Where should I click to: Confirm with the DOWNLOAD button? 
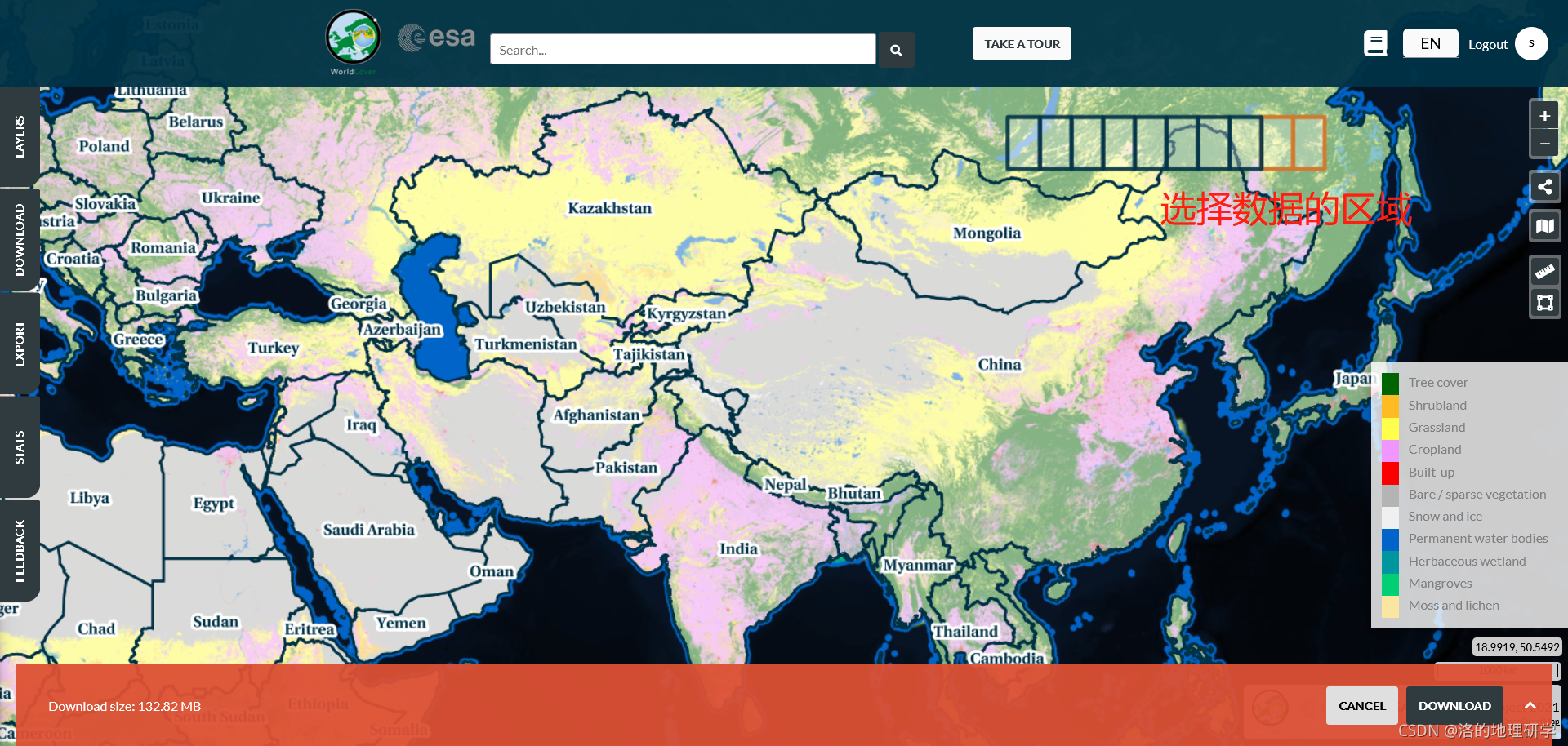[x=1454, y=706]
